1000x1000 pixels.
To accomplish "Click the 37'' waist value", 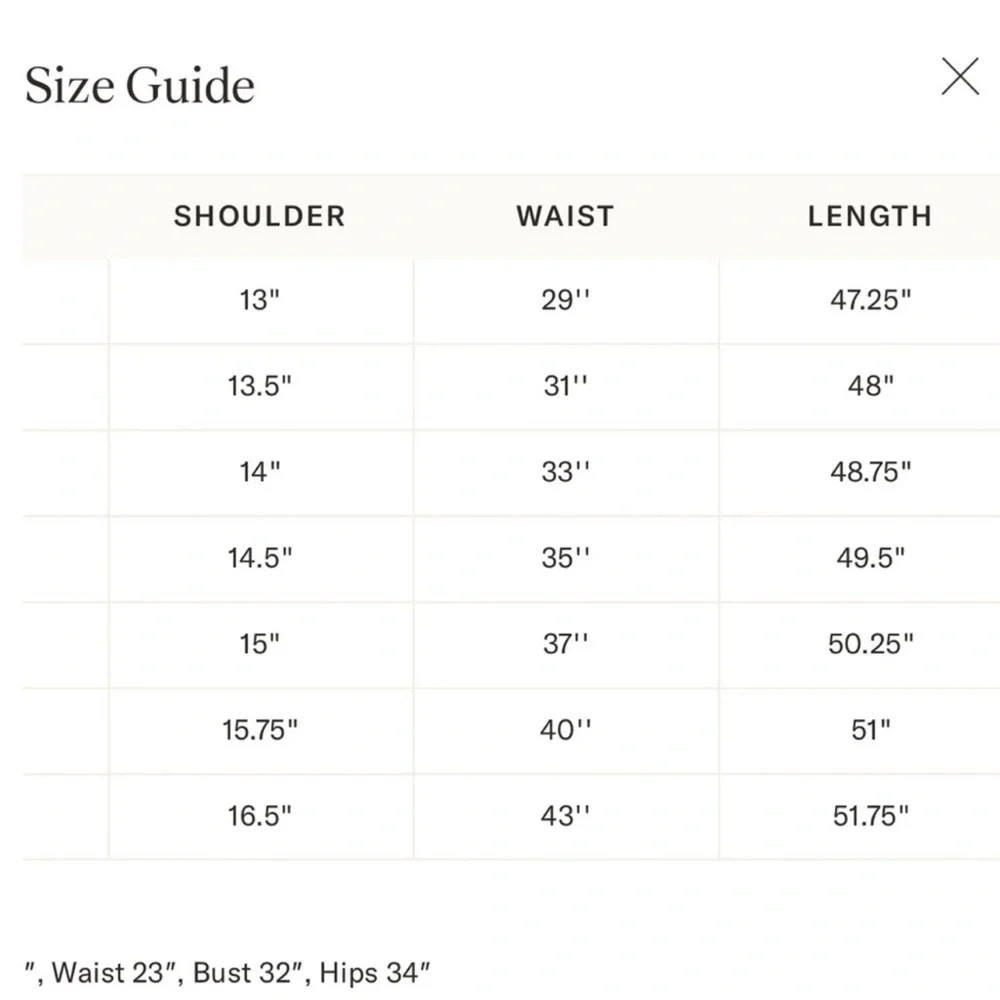I will [566, 644].
